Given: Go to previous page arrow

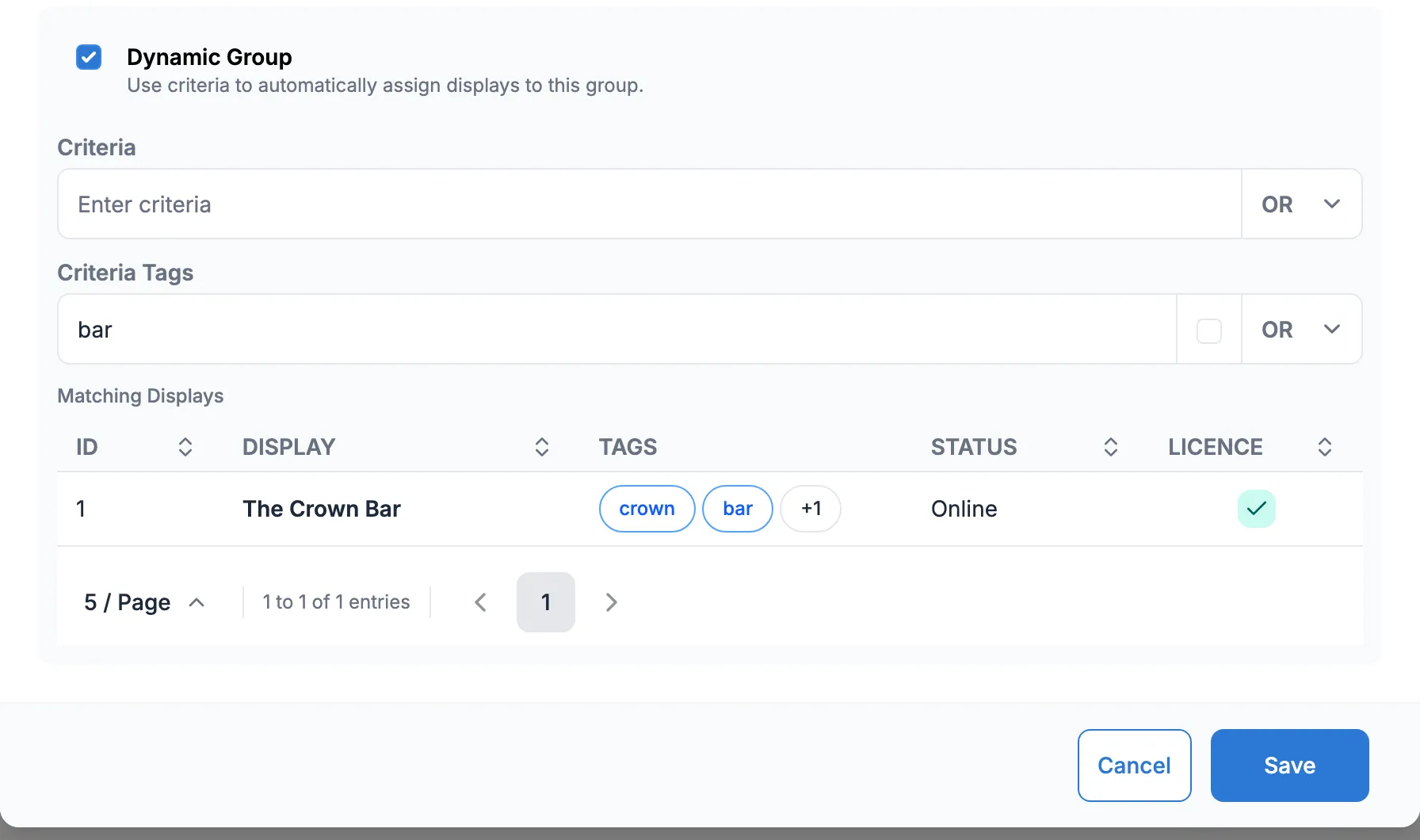Looking at the screenshot, I should point(480,602).
